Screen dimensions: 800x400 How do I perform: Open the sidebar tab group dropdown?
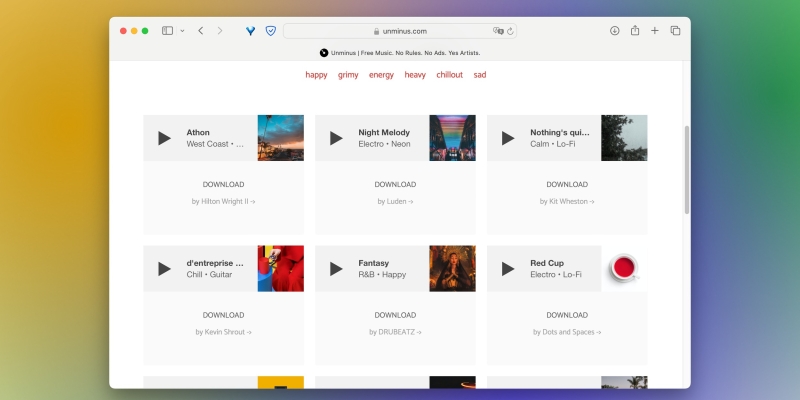coord(182,31)
